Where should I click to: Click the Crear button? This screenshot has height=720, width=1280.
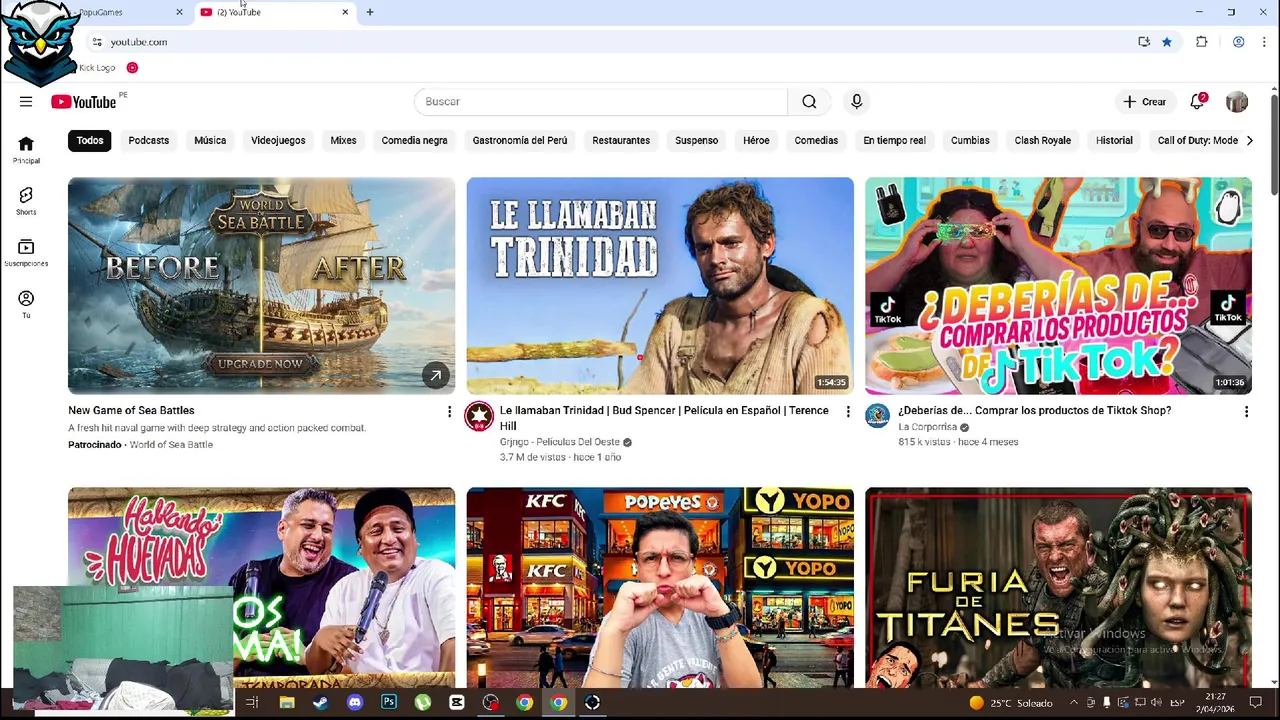(1144, 101)
